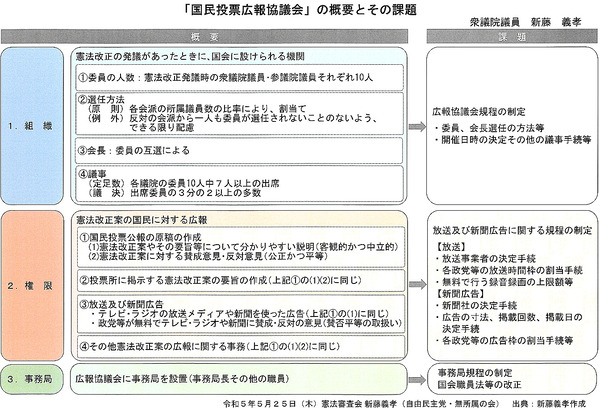
Task: Click the footer date '令和5年5月25日(木)憲法審査会'
Action: coord(293,403)
